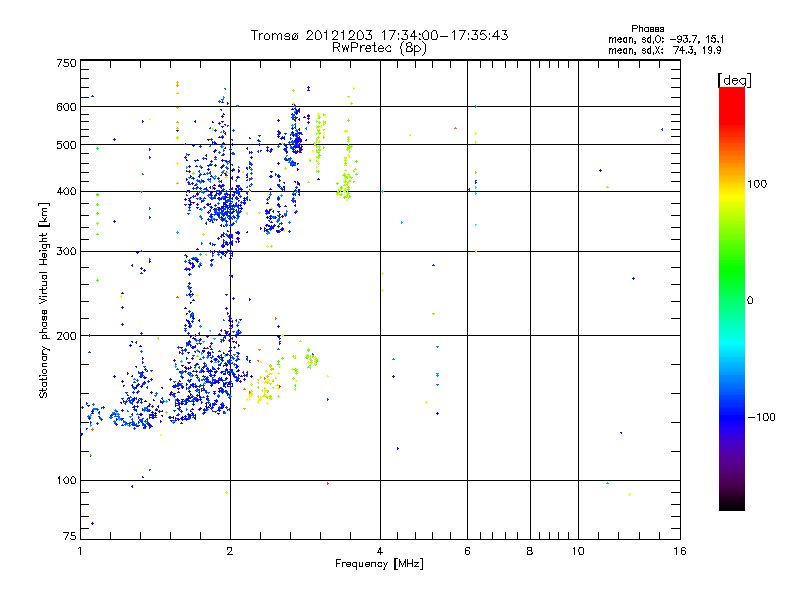Click the y-axis label "Stationary phase Virtual Height [km]"
Image resolution: width=800 pixels, height=600 pixels.
point(44,300)
